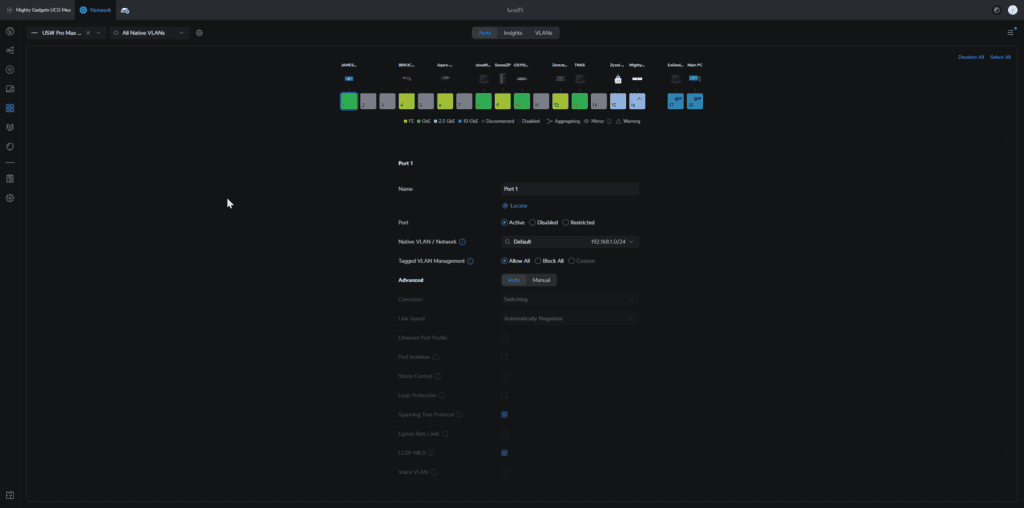Open the Settings gear in the left sidebar

[x=10, y=198]
